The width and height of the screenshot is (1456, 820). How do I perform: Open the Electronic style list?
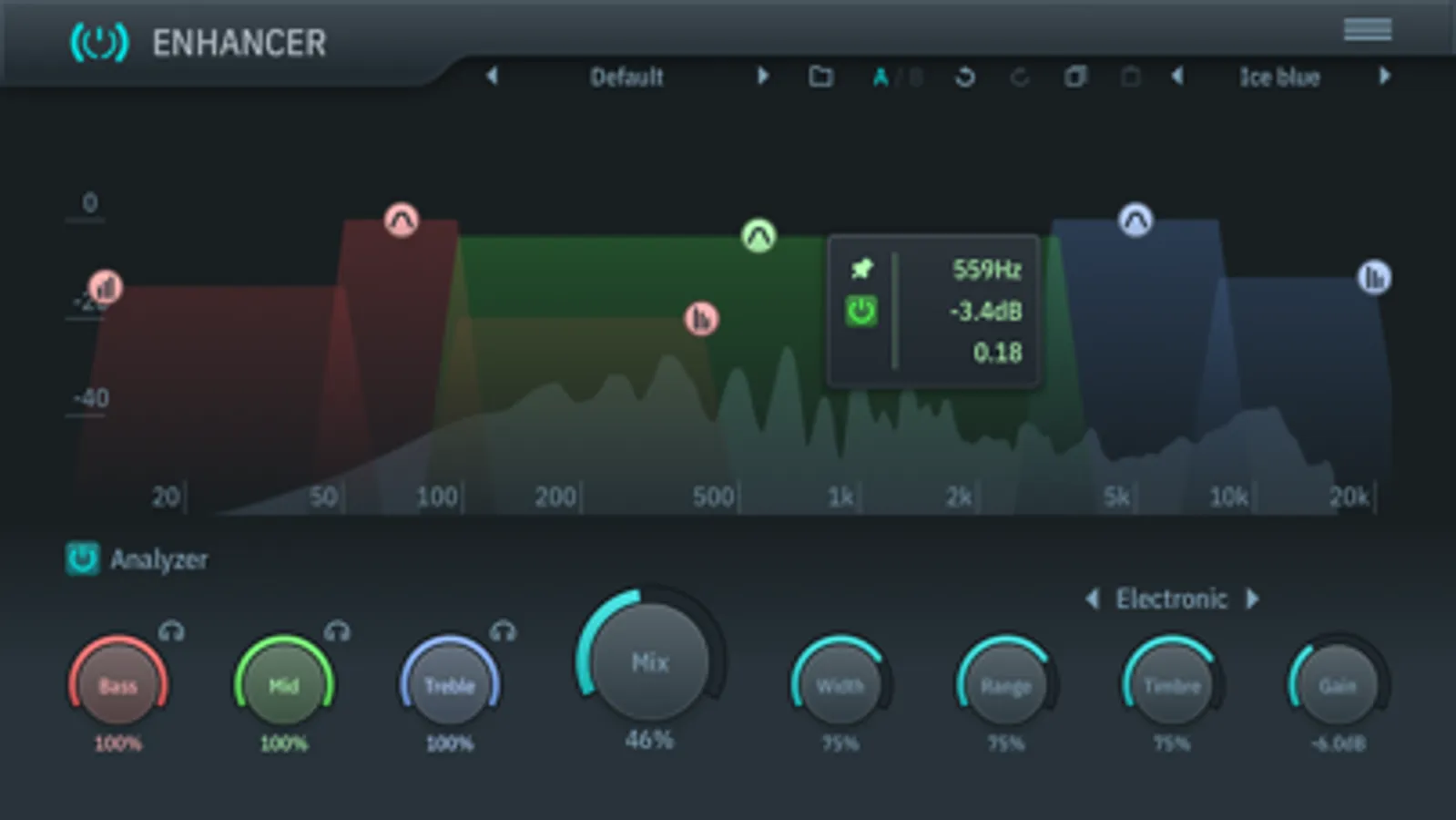coord(1172,599)
